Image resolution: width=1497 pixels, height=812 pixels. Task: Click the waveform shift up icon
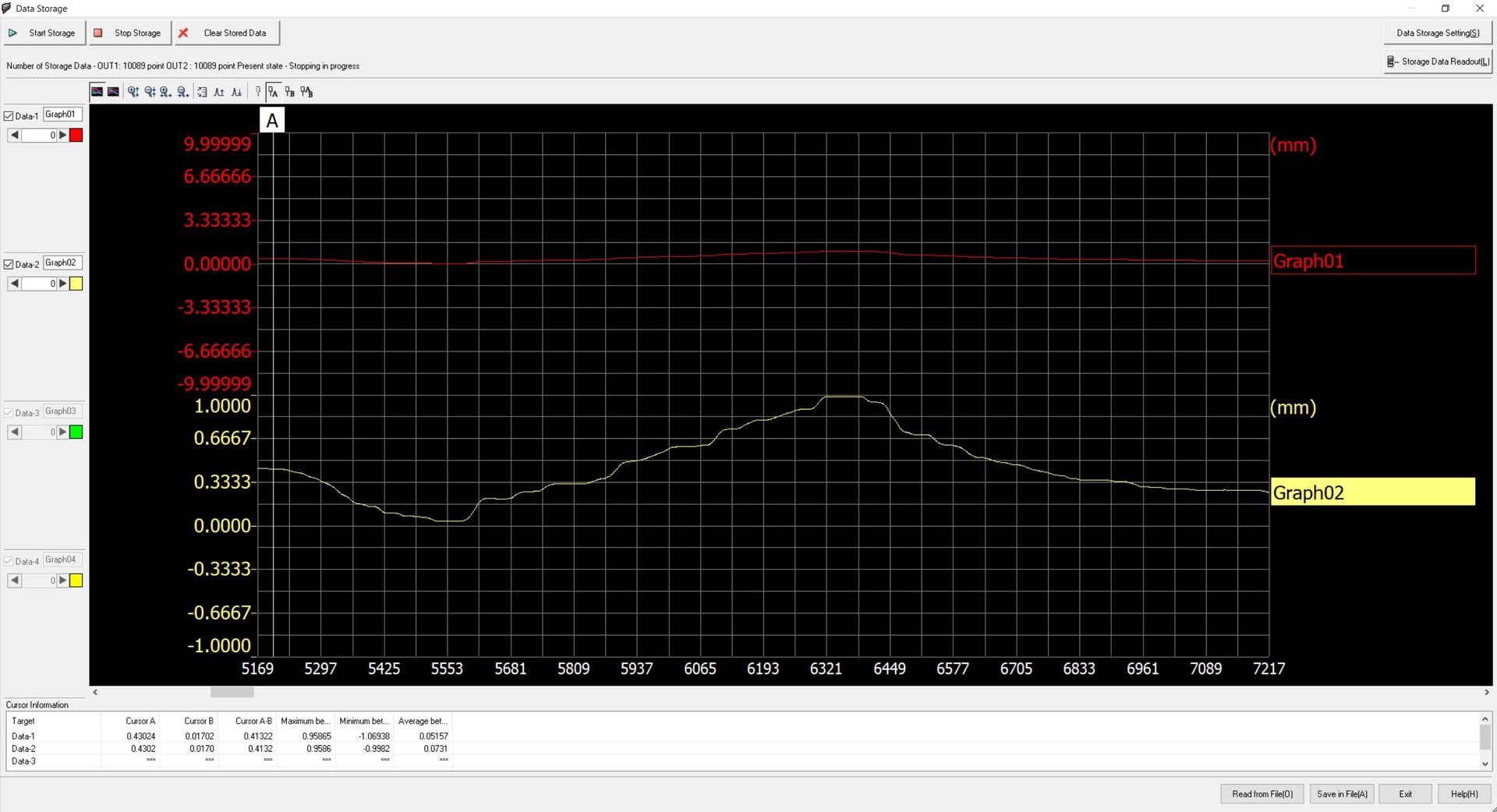[219, 92]
